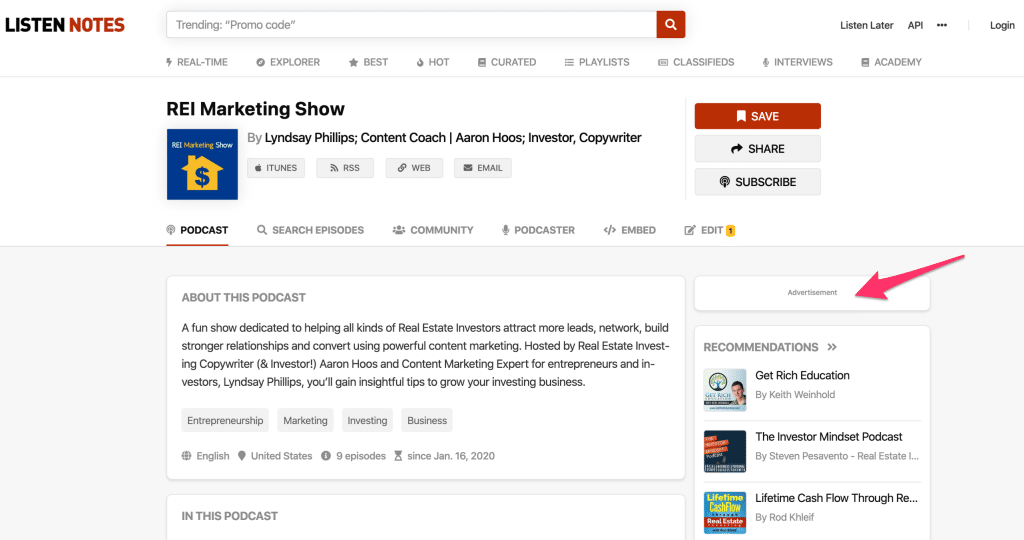This screenshot has width=1024, height=540.
Task: Go to Explorer section
Action: point(288,62)
